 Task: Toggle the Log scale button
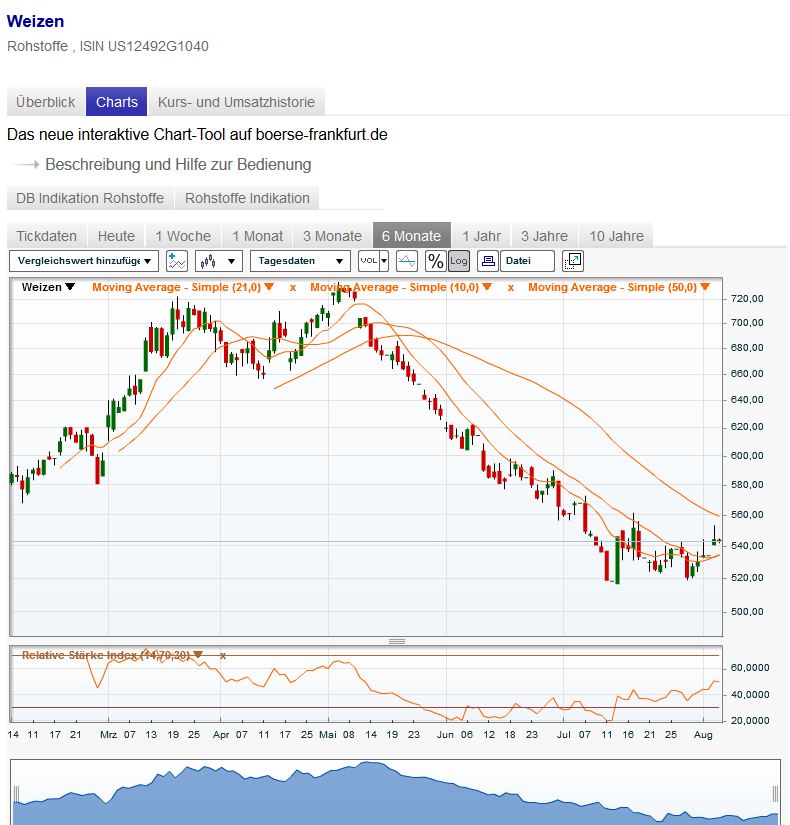[x=458, y=261]
